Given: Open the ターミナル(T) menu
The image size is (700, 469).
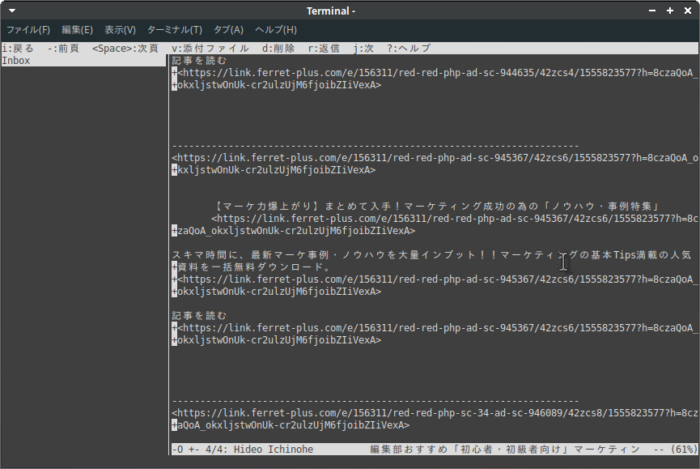Looking at the screenshot, I should pyautogui.click(x=174, y=30).
